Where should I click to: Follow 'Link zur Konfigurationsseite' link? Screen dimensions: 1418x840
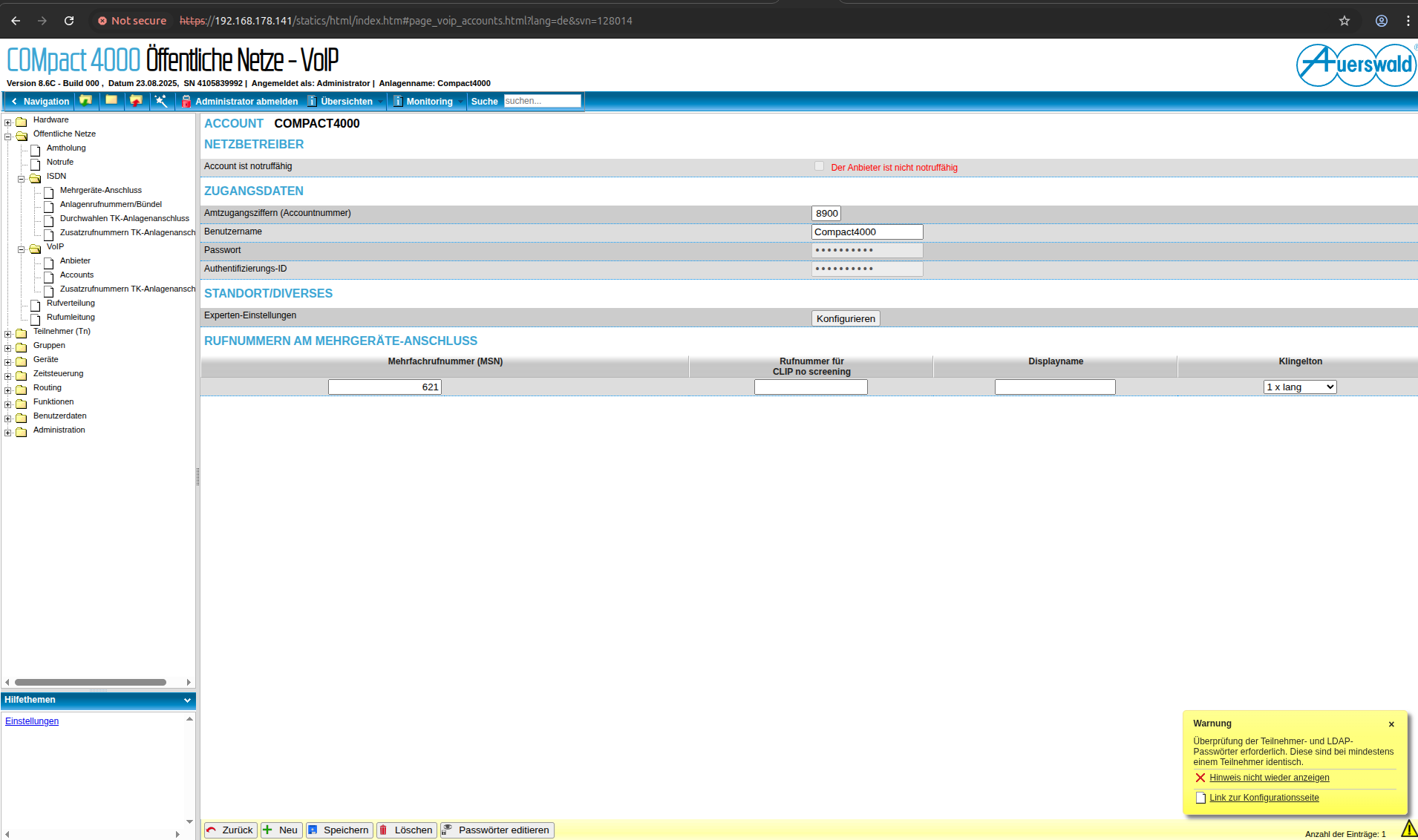[1264, 798]
